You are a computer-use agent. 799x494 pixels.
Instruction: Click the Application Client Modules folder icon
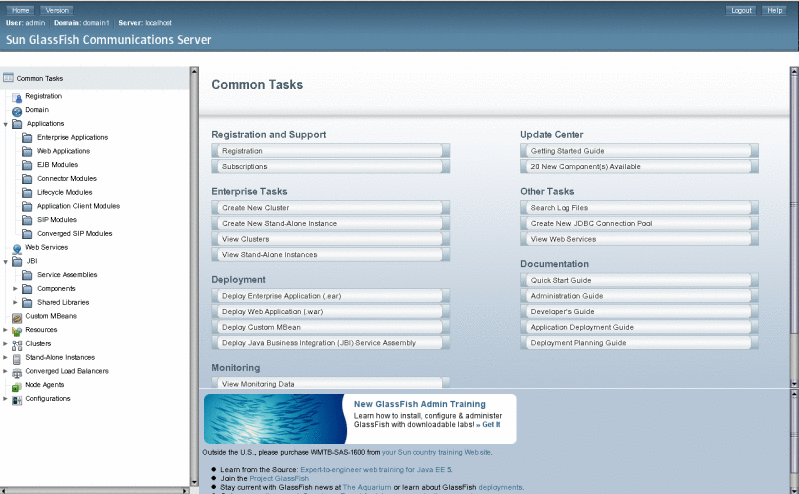point(27,206)
